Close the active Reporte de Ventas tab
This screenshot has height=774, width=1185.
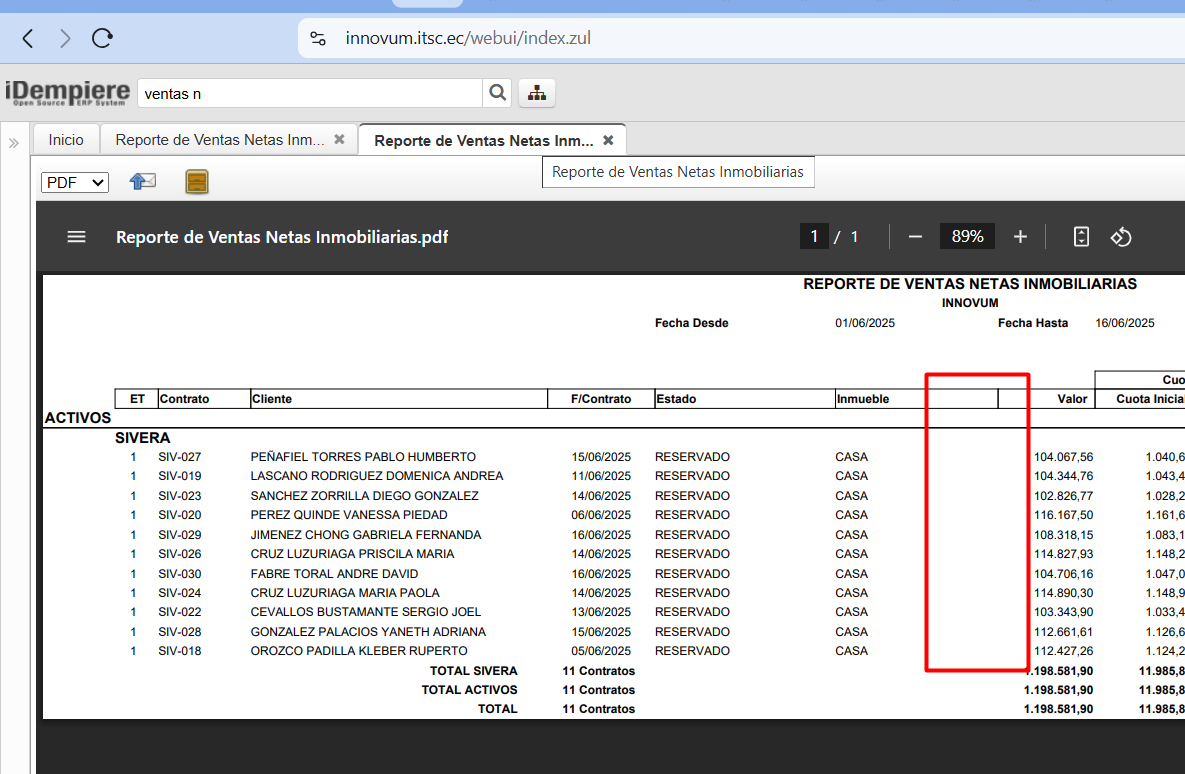point(608,141)
